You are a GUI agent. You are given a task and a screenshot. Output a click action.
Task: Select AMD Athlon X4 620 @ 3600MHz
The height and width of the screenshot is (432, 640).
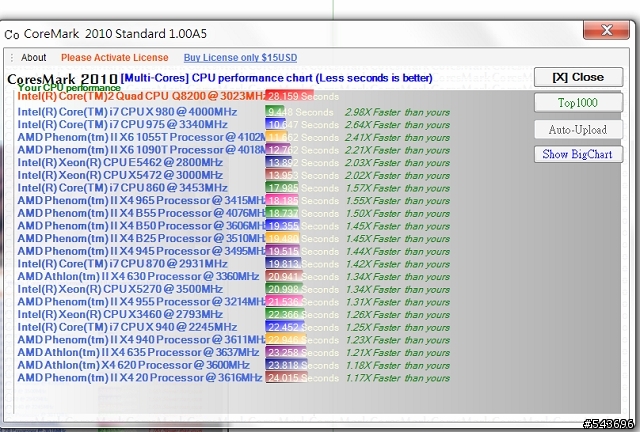coord(133,365)
